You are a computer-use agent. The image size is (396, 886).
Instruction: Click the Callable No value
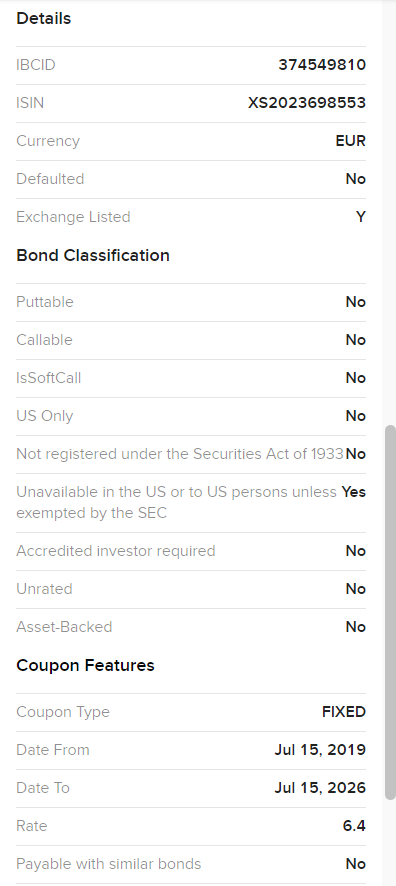355,340
